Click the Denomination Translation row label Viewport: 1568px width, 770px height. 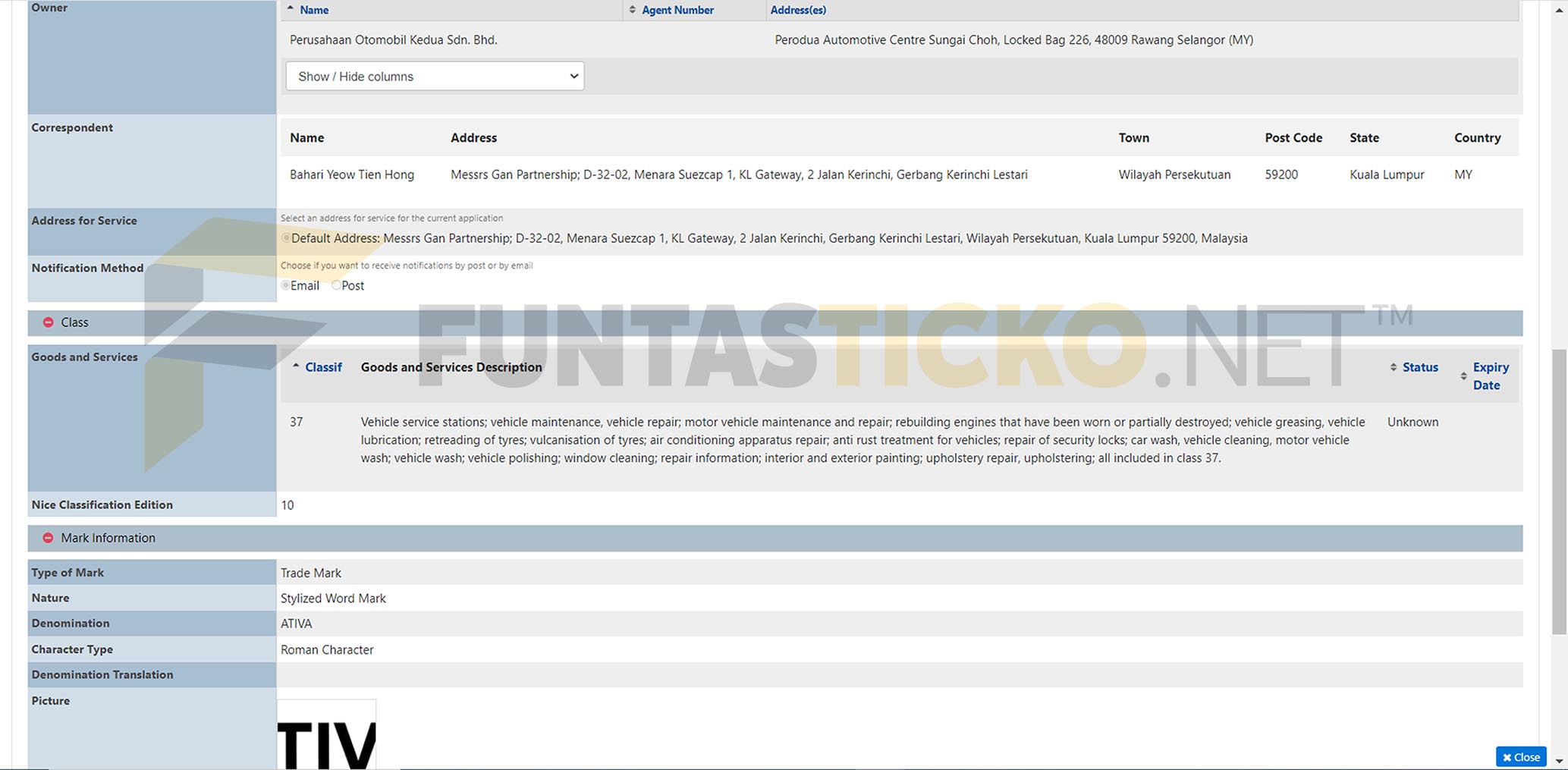[102, 674]
